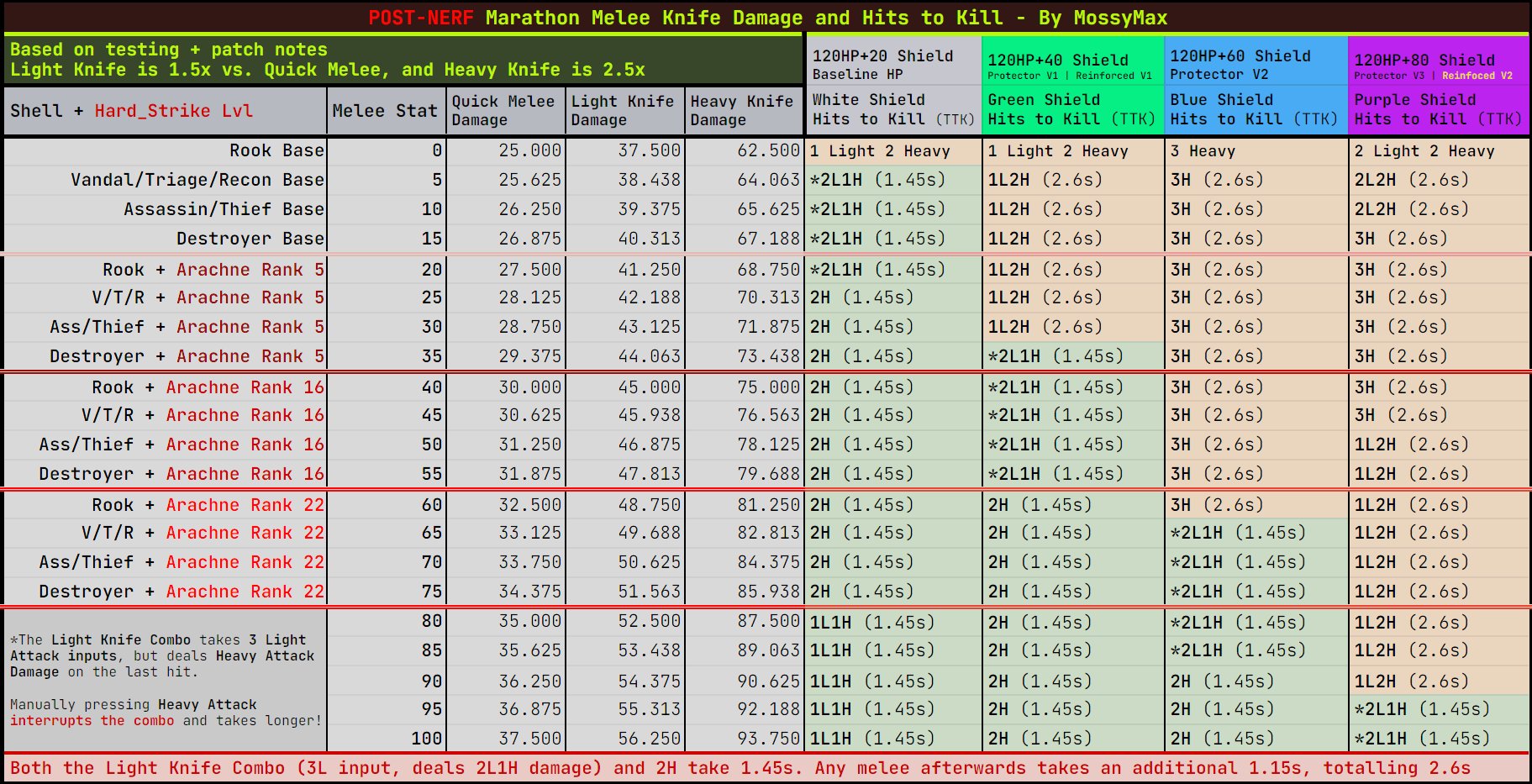Select the 'Assassin/Thief Base' row label

224,209
